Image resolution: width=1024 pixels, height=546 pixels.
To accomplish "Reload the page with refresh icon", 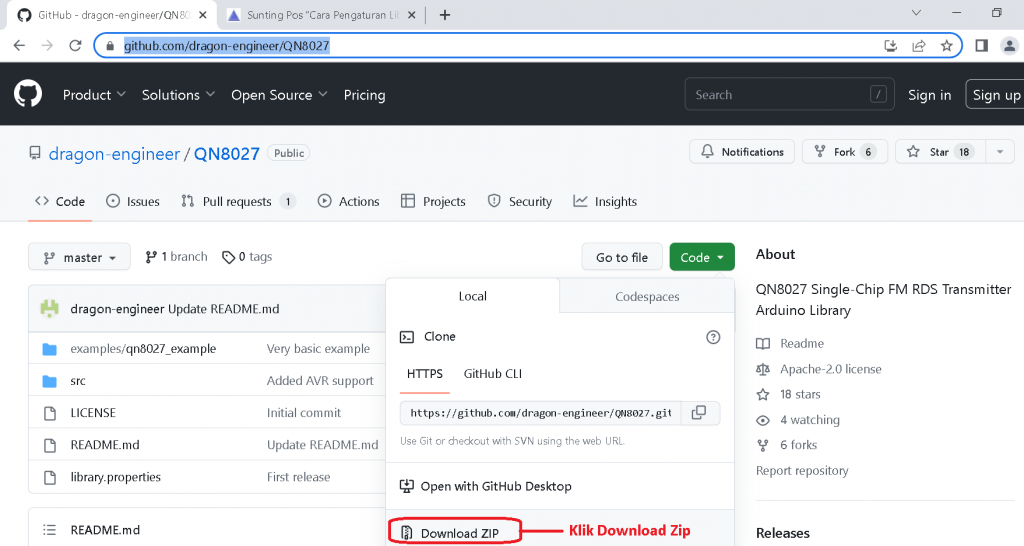I will (75, 45).
